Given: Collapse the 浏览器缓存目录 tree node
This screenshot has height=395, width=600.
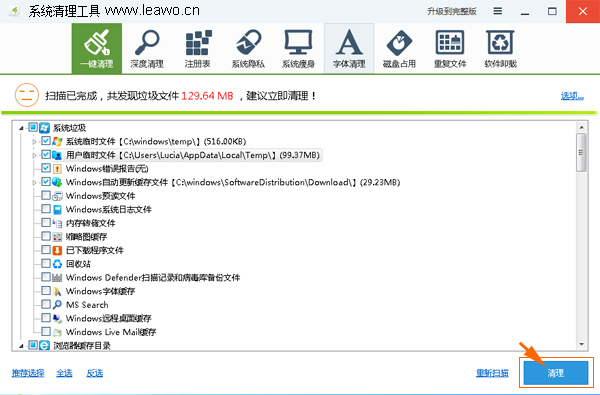Looking at the screenshot, I should (21, 346).
